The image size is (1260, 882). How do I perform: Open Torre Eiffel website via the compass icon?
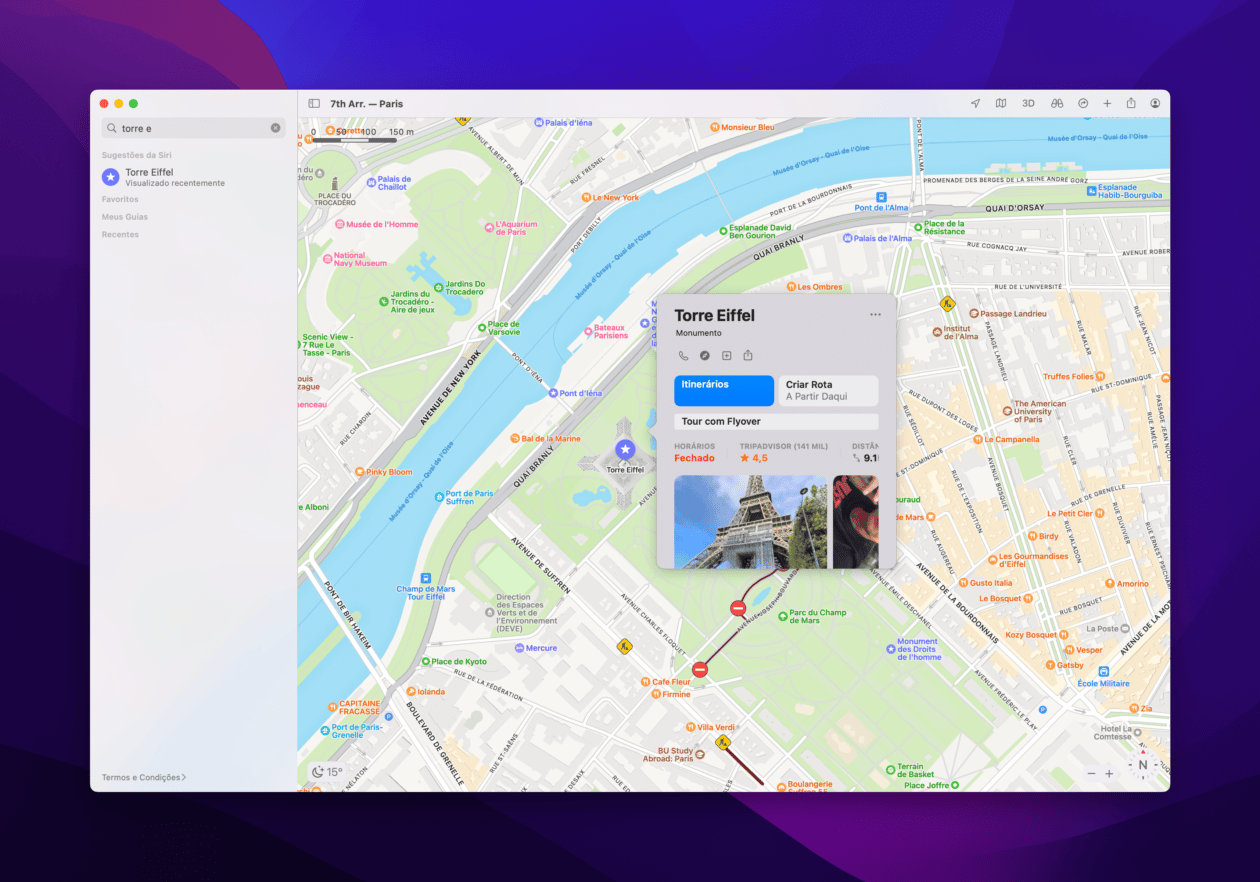coord(706,355)
